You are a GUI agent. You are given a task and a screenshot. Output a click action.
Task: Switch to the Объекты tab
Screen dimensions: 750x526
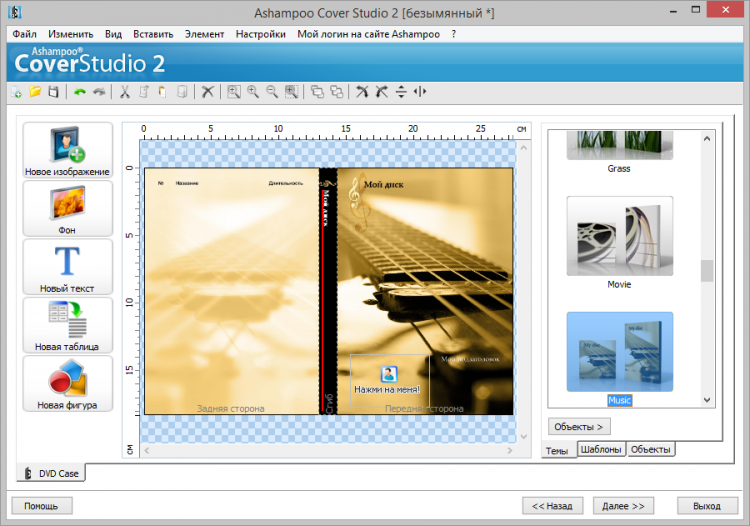[651, 449]
